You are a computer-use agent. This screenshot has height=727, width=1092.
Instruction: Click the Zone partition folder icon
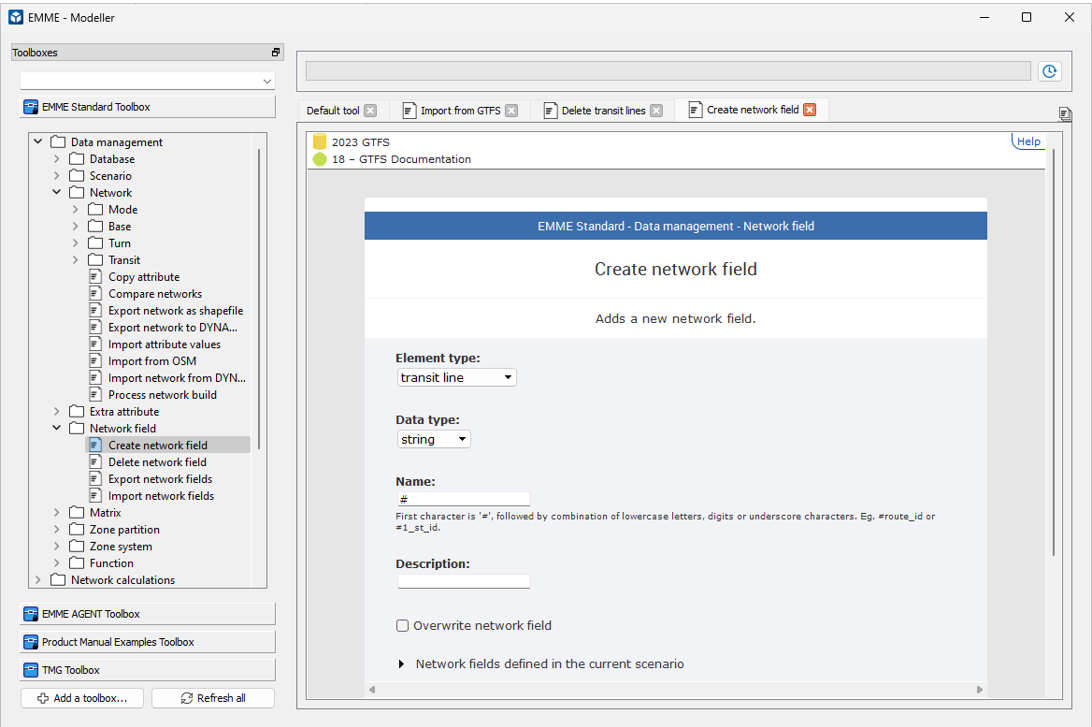pos(77,529)
